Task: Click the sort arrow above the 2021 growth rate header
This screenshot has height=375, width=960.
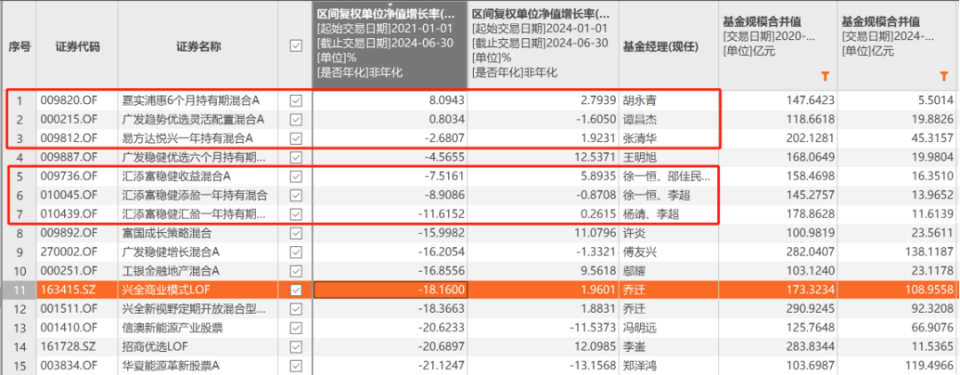Action: tap(391, 4)
